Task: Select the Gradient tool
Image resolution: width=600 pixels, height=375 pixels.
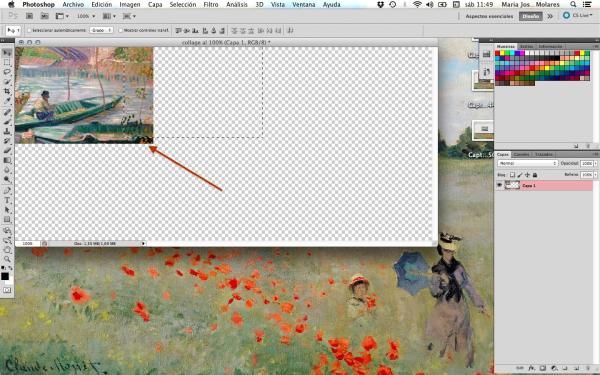Action: tap(7, 160)
